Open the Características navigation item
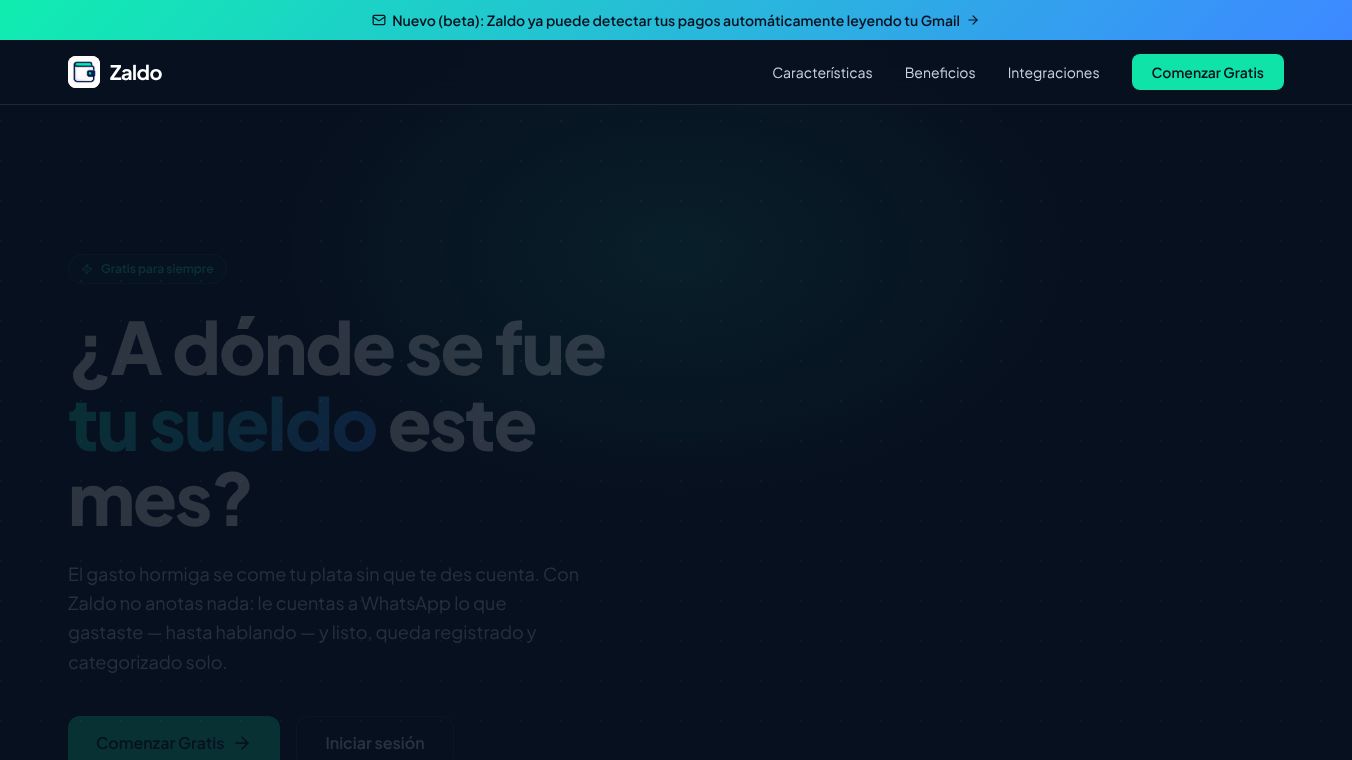This screenshot has width=1352, height=760. pyautogui.click(x=822, y=73)
